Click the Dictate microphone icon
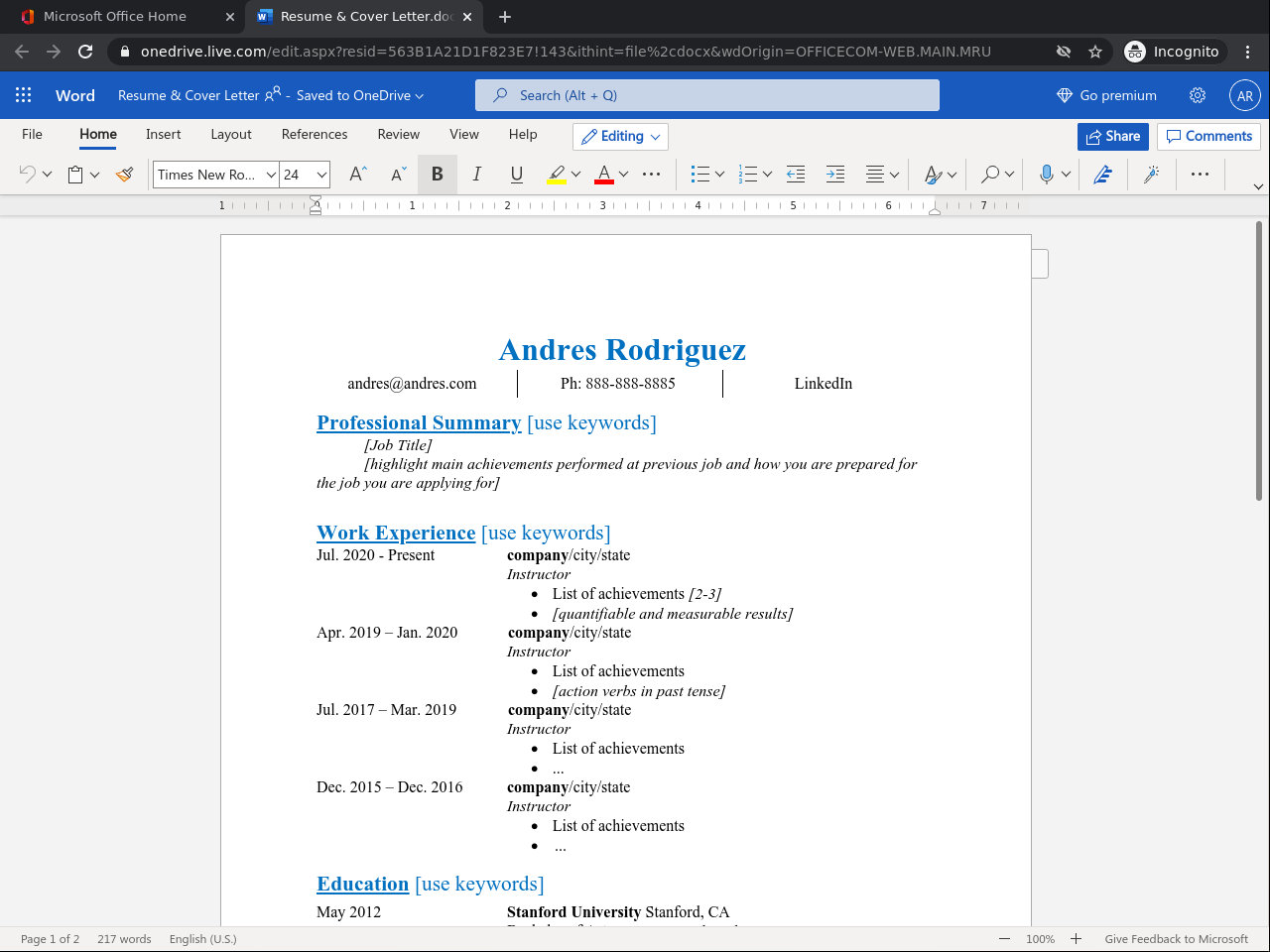1270x952 pixels. (1046, 175)
